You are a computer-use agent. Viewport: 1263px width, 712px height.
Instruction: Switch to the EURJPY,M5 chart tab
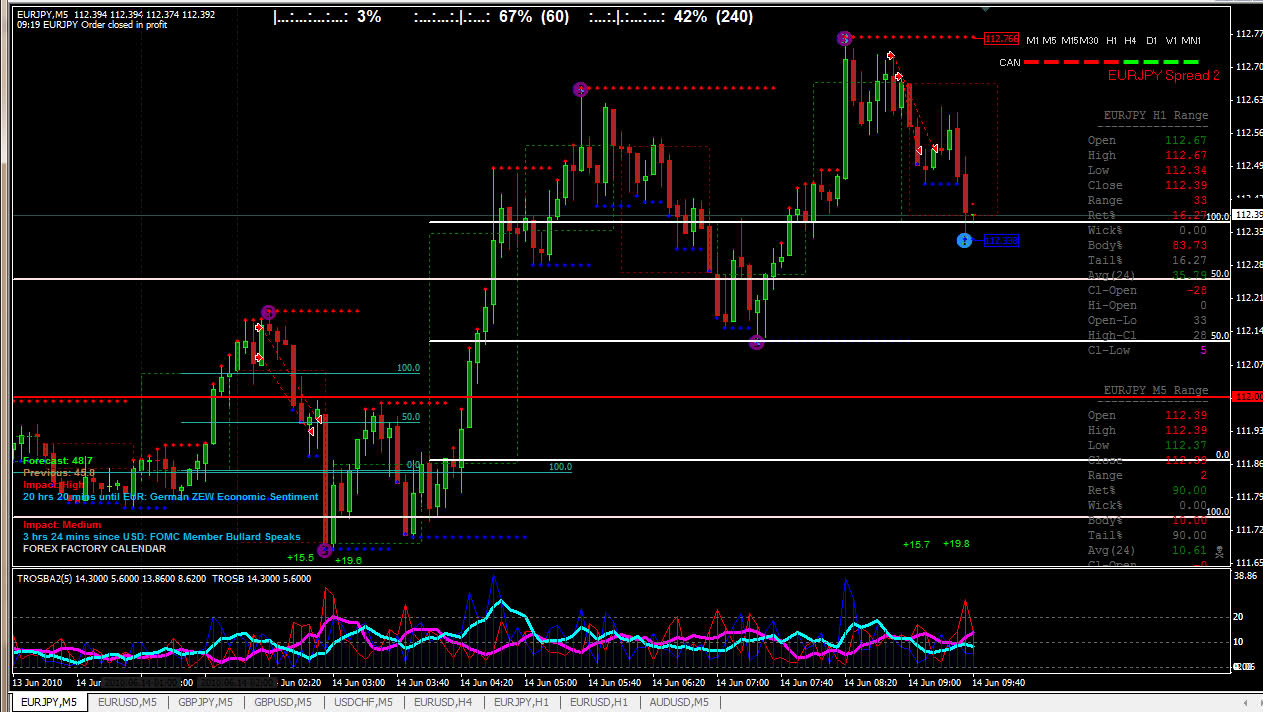click(x=49, y=702)
